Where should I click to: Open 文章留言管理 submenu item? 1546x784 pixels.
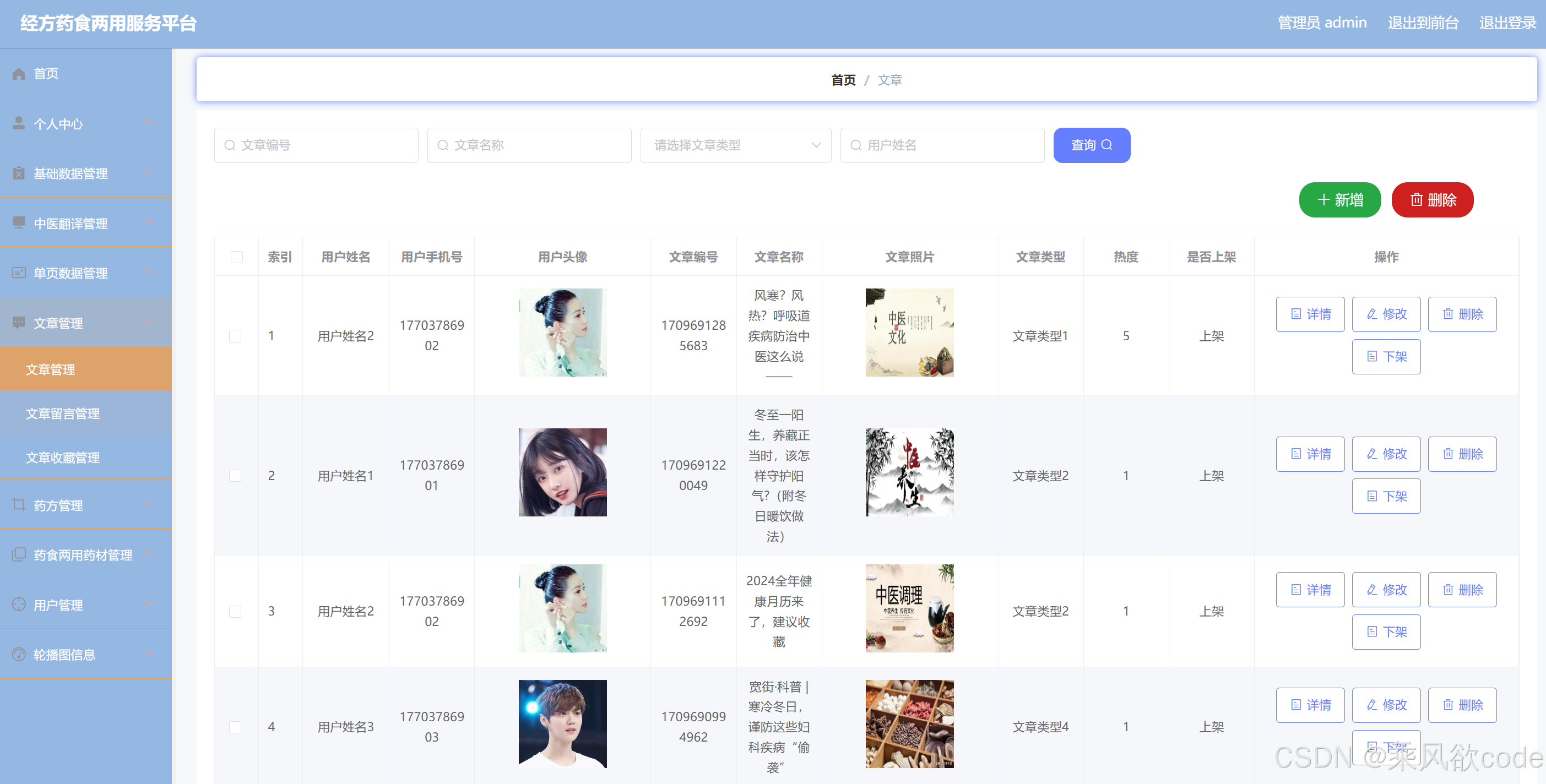click(x=63, y=414)
